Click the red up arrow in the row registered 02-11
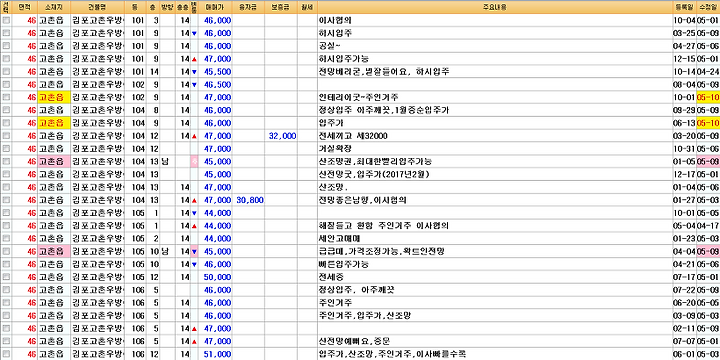The image size is (720, 360). point(194,329)
